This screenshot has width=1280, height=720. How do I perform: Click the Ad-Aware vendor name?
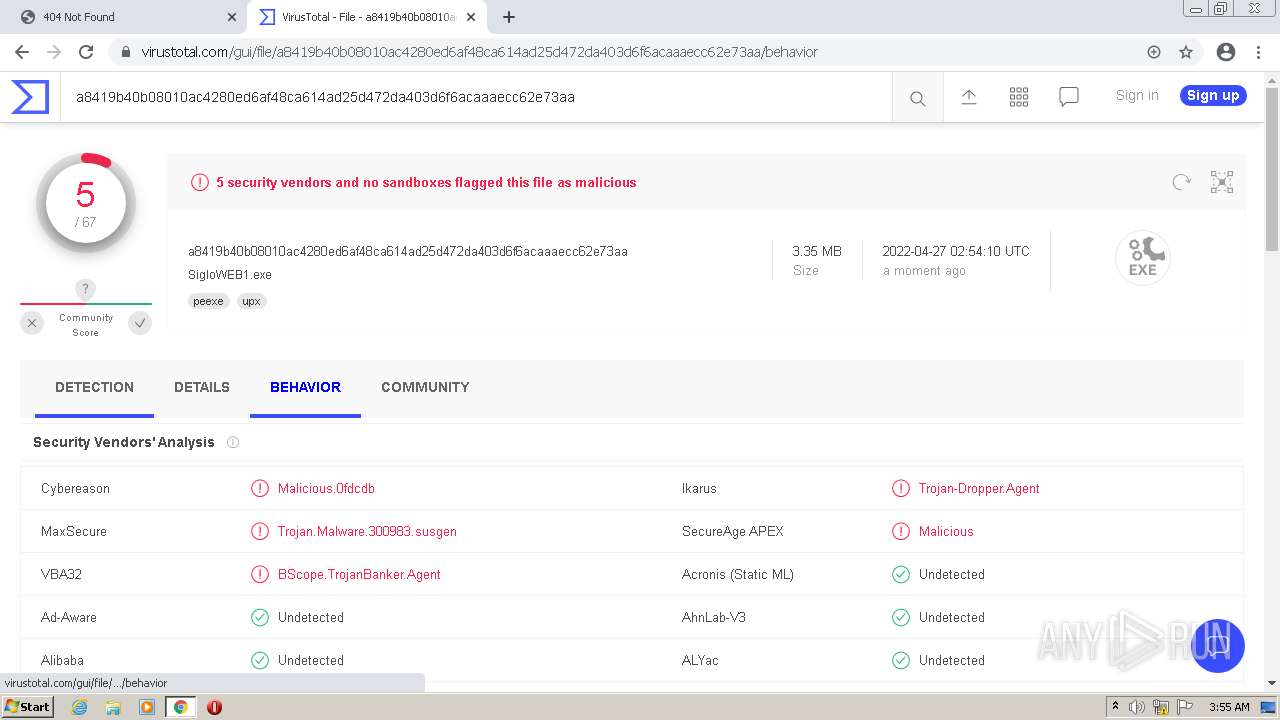tap(69, 617)
